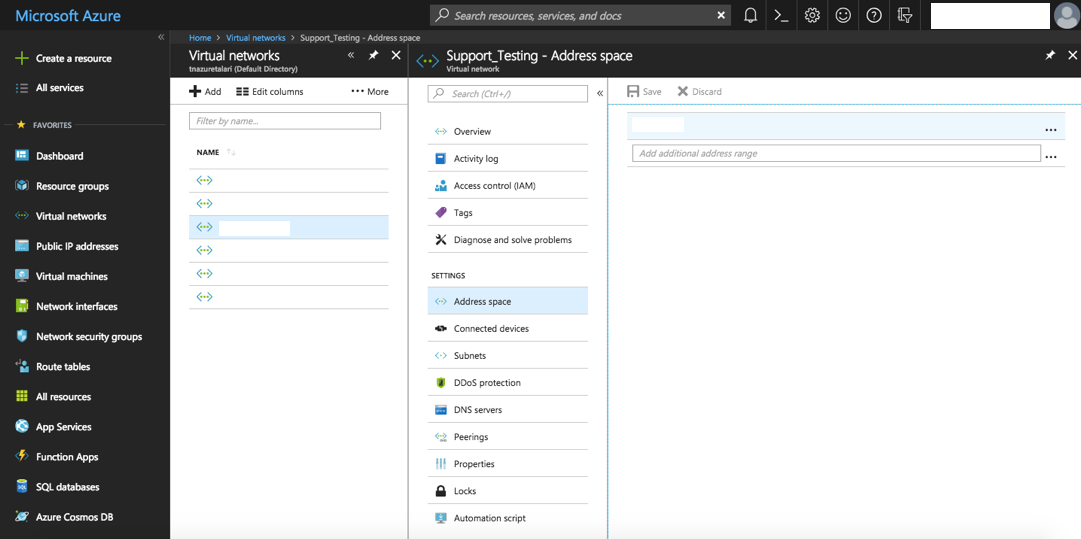Collapse the left sidebar with the chevron
This screenshot has width=1081, height=539.
(x=161, y=37)
